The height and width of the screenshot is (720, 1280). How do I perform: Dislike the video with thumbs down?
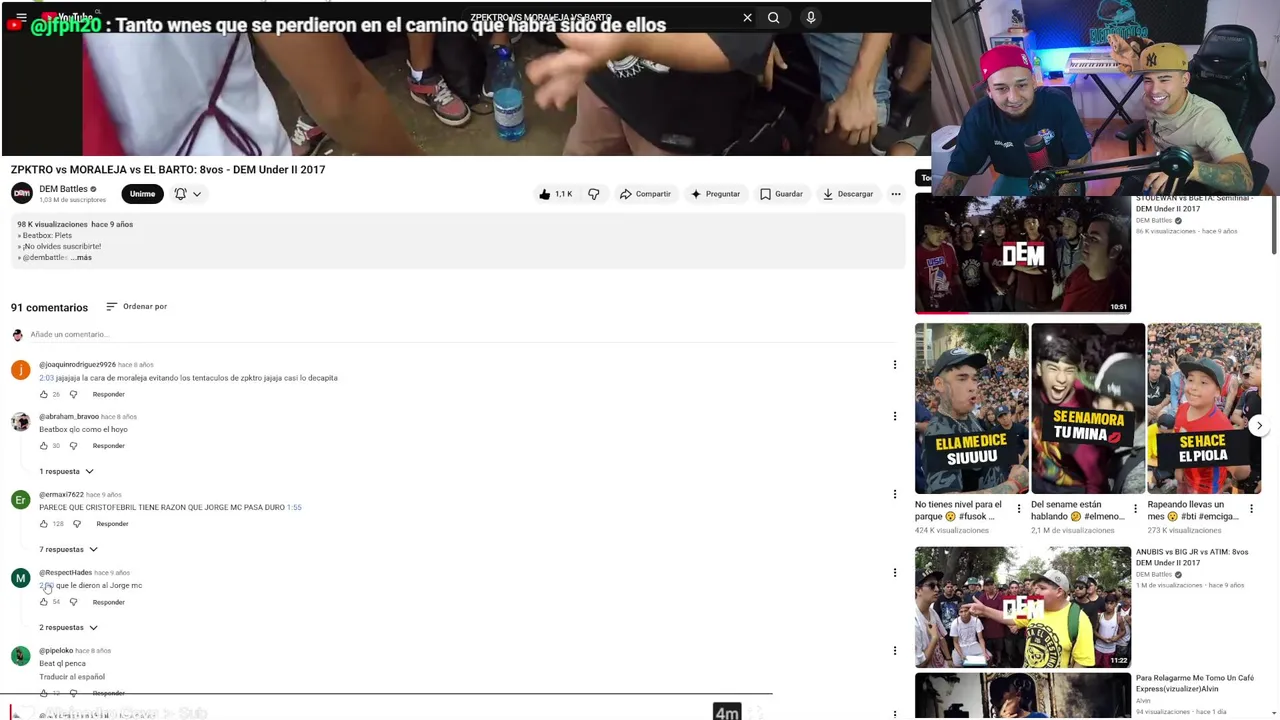(x=594, y=194)
